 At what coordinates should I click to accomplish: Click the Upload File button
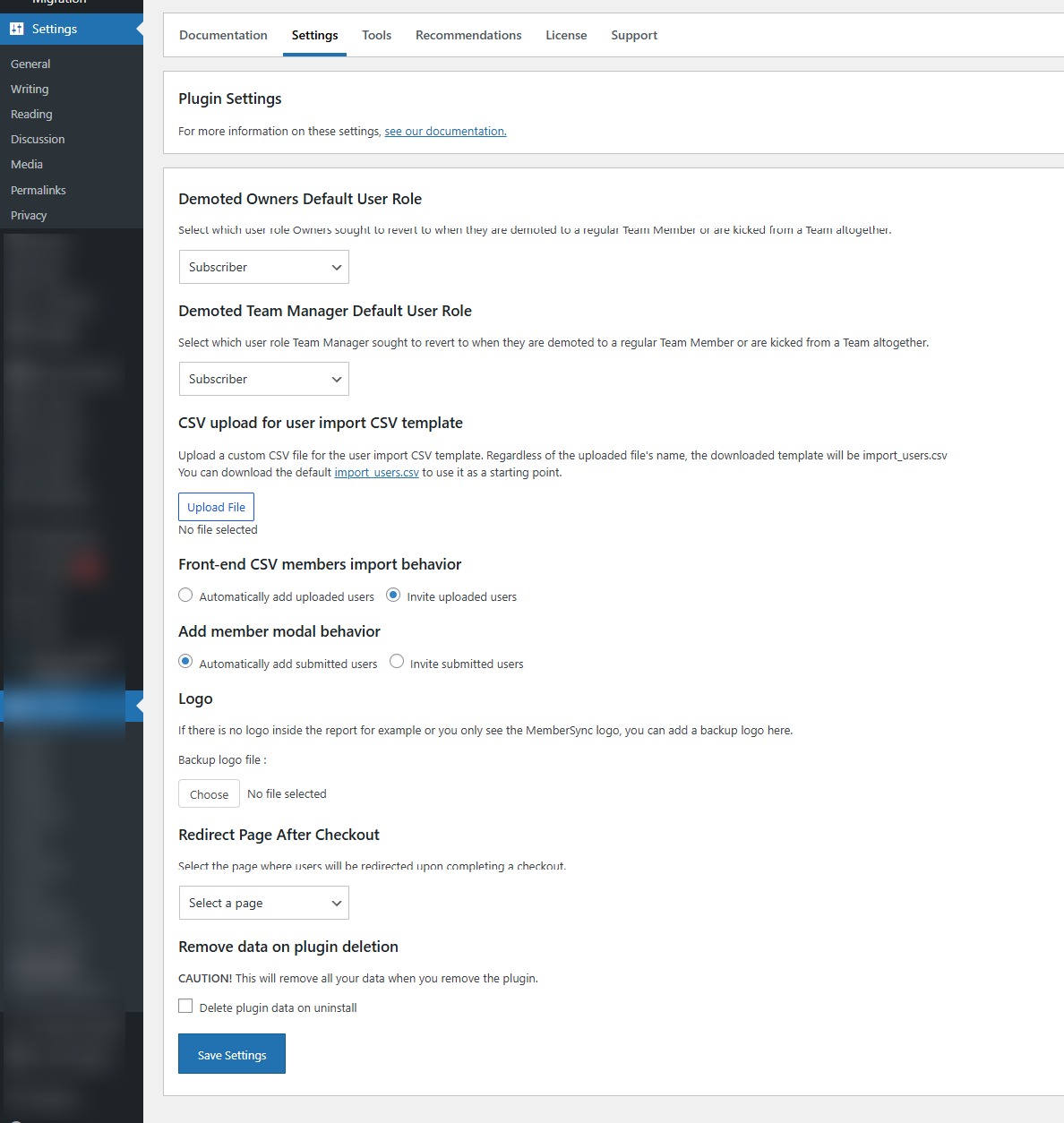click(x=216, y=507)
